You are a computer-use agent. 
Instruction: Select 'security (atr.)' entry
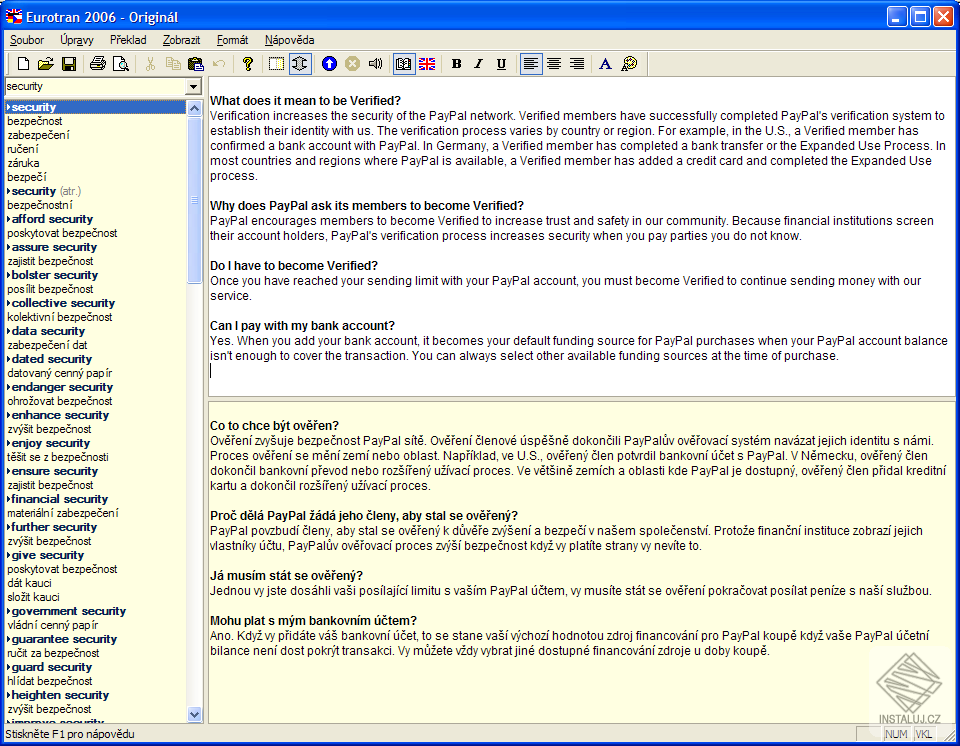[46, 191]
